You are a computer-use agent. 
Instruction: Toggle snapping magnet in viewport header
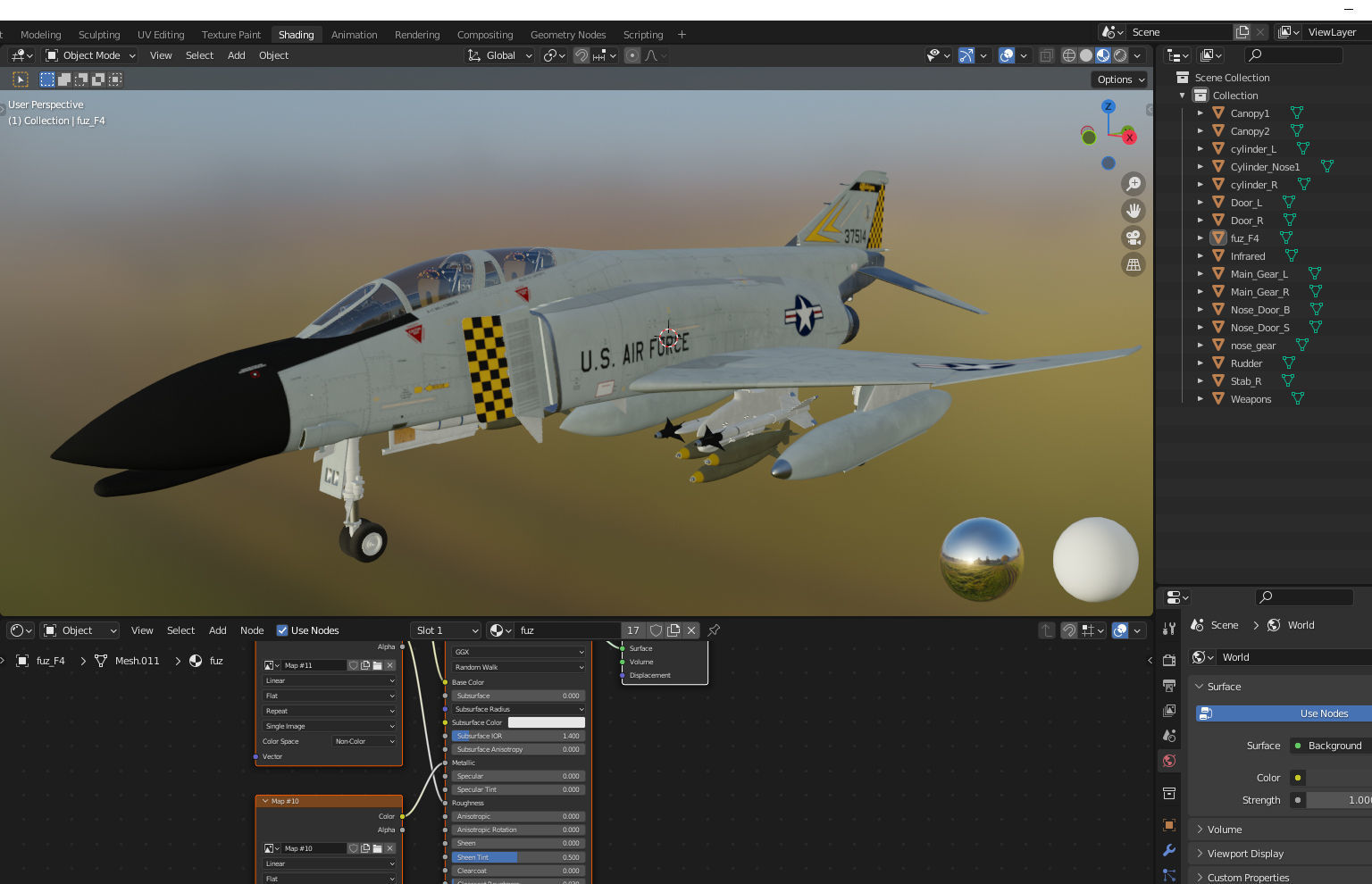pyautogui.click(x=581, y=55)
